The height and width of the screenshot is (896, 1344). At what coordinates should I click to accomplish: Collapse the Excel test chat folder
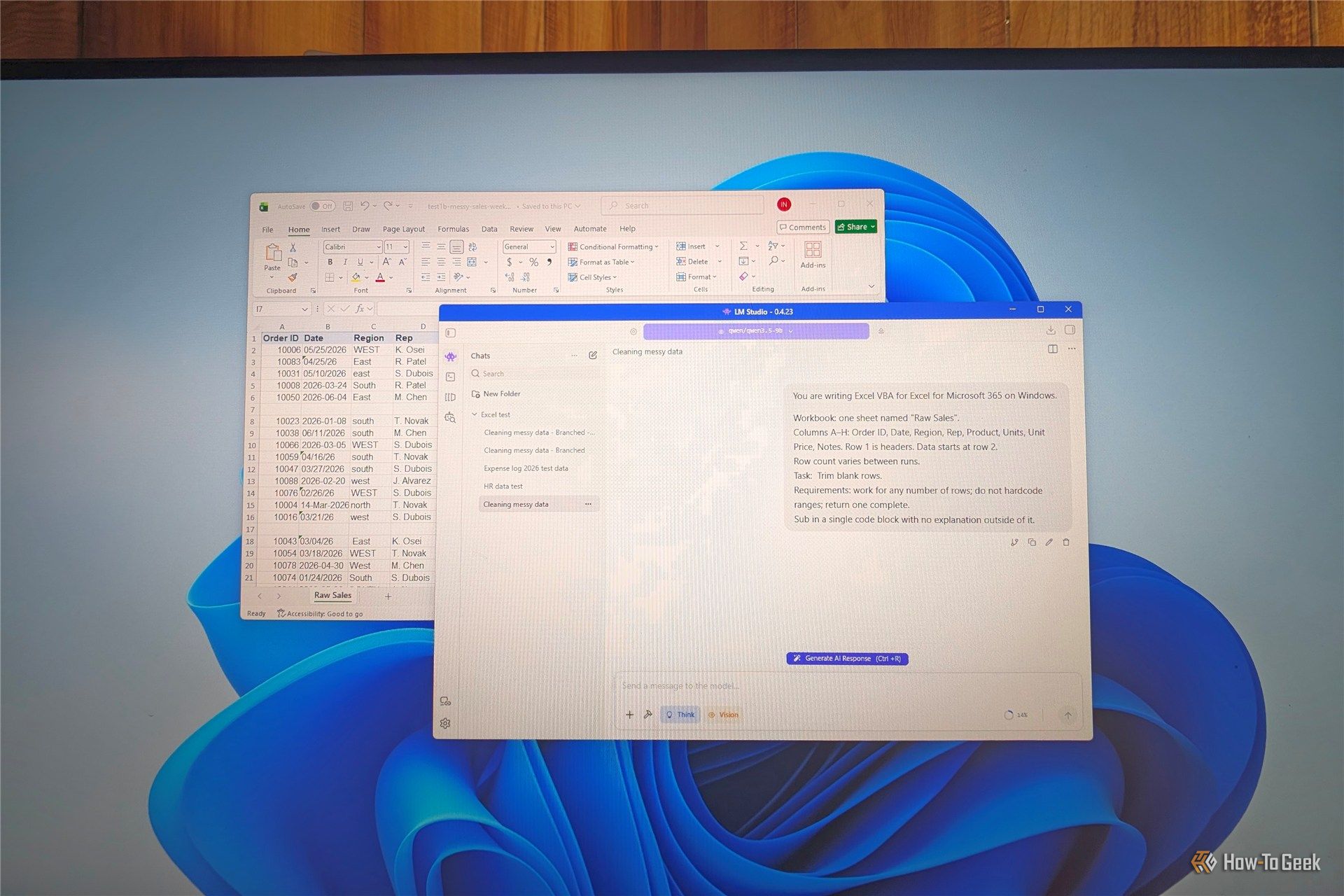pyautogui.click(x=475, y=414)
